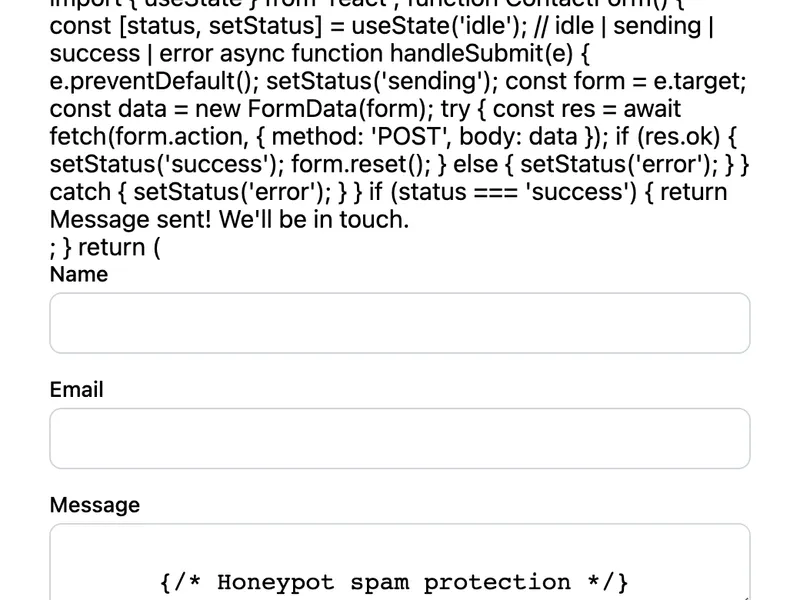Click inside the Message textarea

[x=400, y=560]
